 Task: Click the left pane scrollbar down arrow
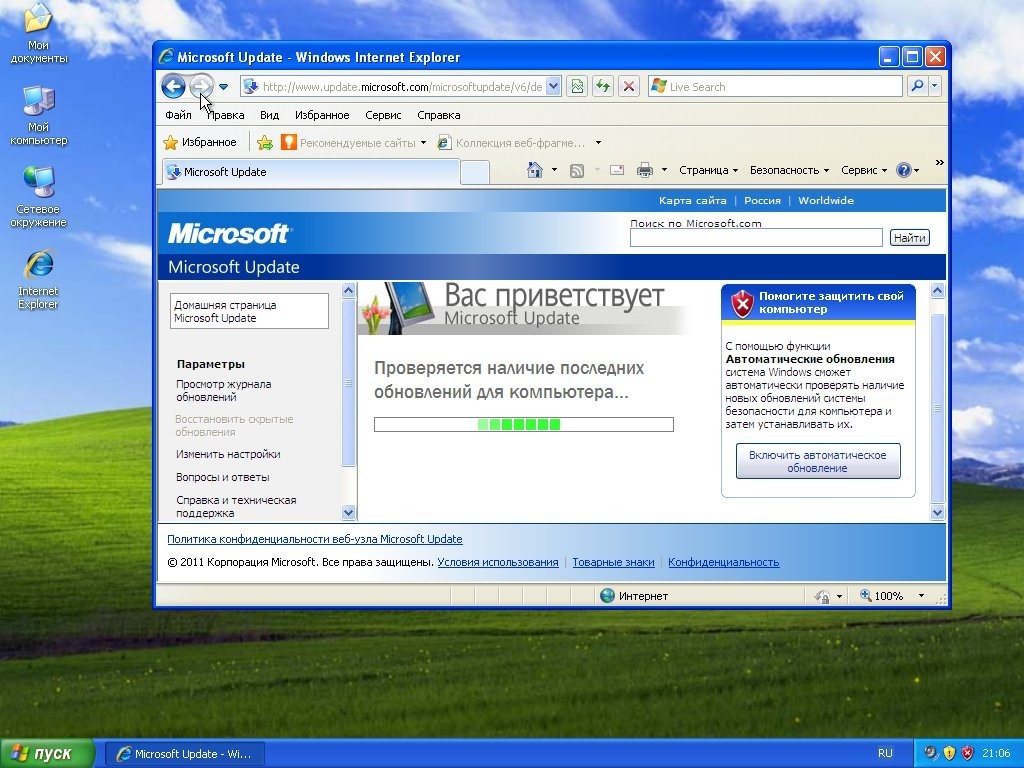tap(349, 513)
